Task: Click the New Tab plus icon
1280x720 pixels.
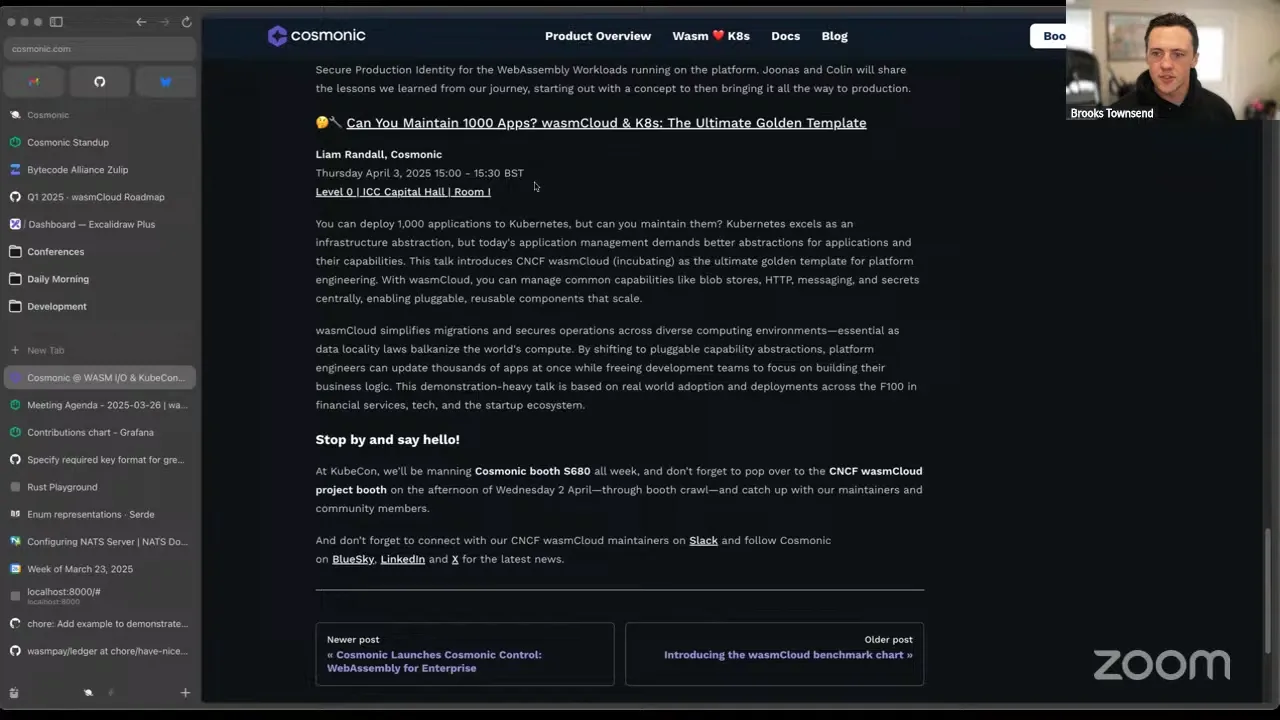Action: click(x=14, y=350)
